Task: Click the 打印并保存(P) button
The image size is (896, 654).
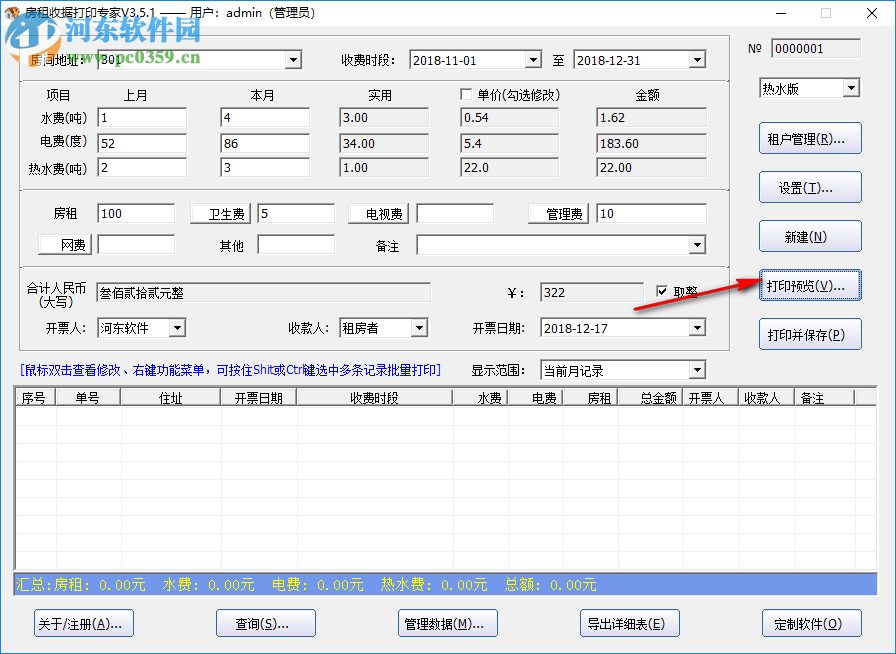Action: pyautogui.click(x=809, y=334)
